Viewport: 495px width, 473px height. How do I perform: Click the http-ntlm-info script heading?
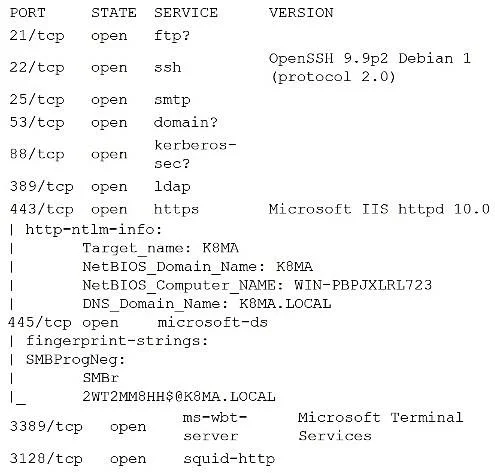(x=94, y=229)
